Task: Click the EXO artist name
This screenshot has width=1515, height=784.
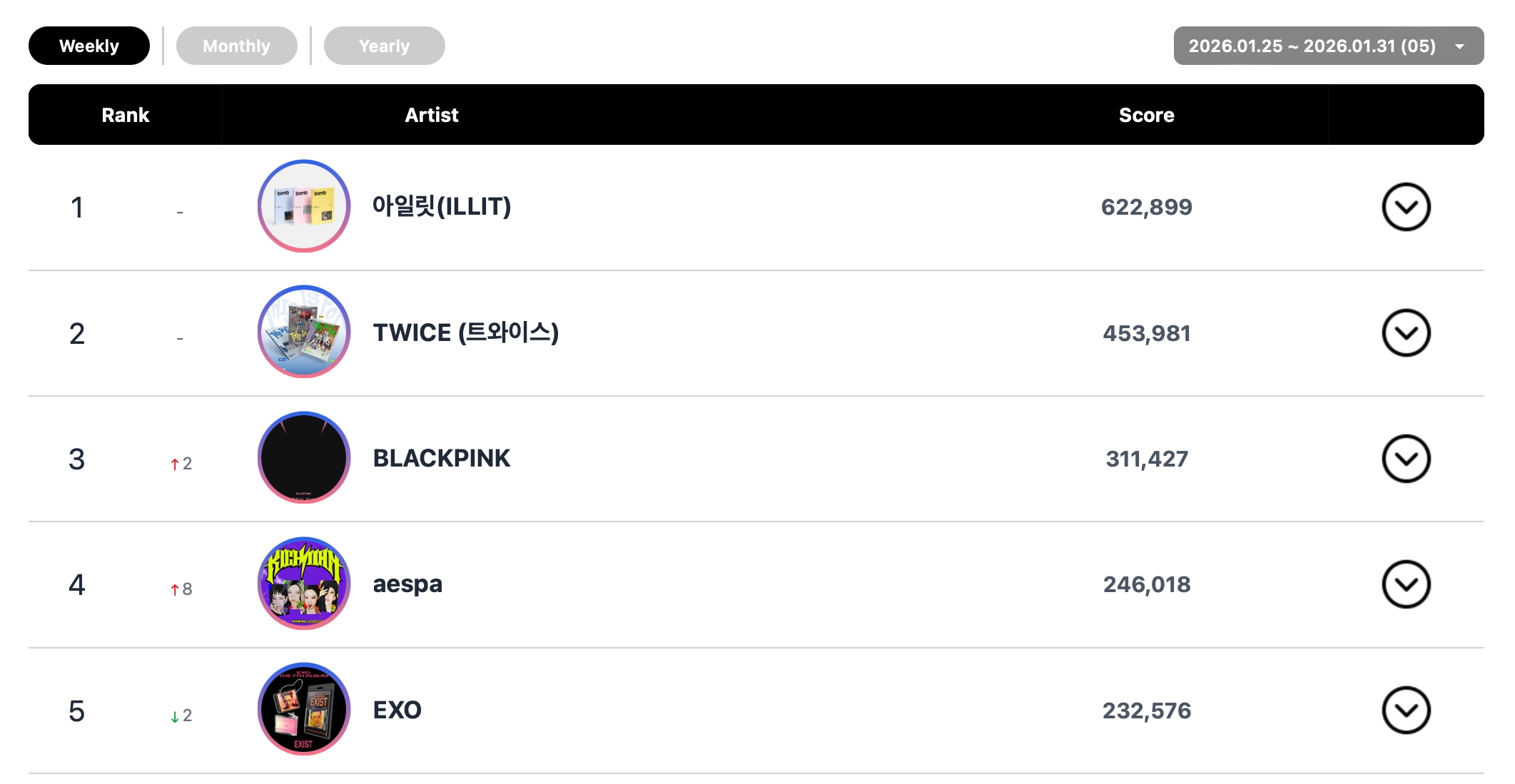Action: point(397,710)
